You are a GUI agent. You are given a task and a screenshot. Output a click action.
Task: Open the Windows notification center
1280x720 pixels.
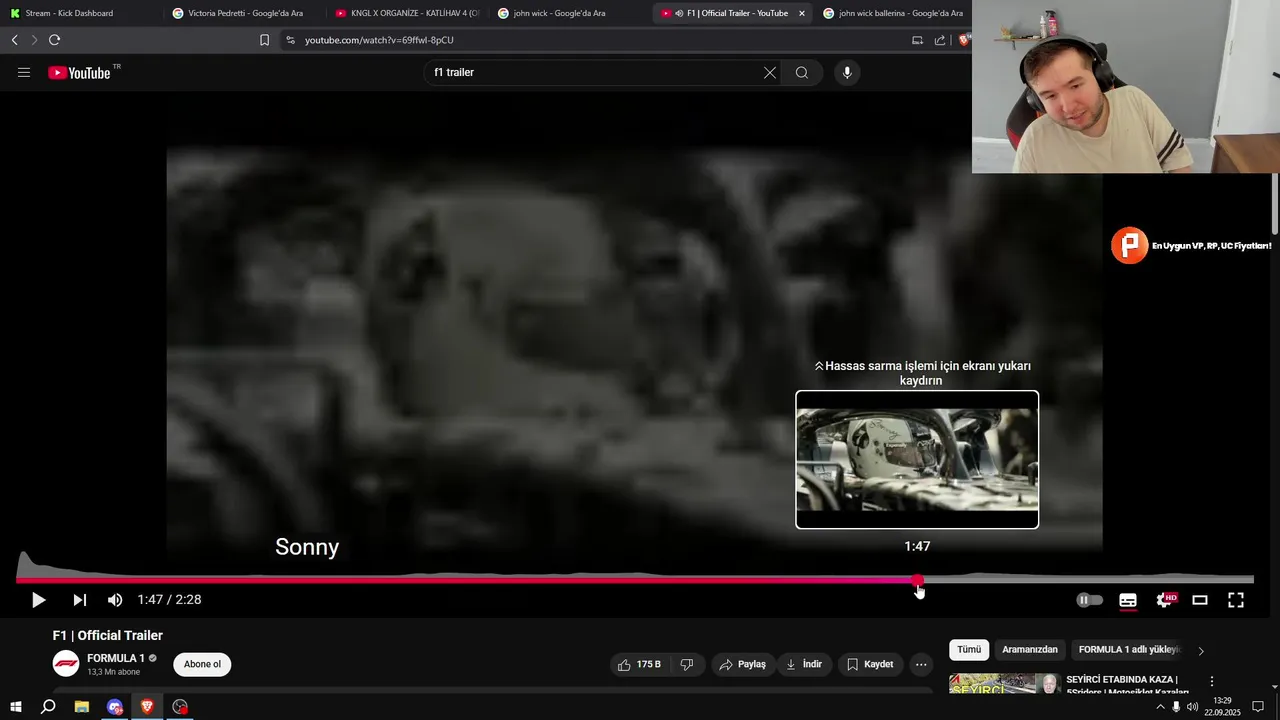click(1258, 707)
